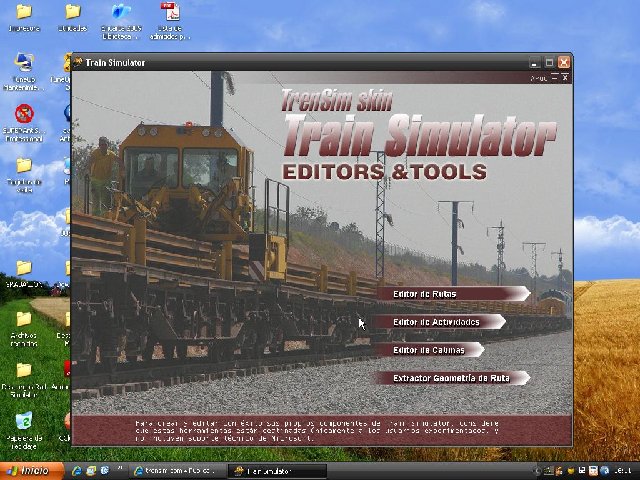Select the top-left desktop folder
Viewport: 640px width, 480px height.
pos(24,13)
